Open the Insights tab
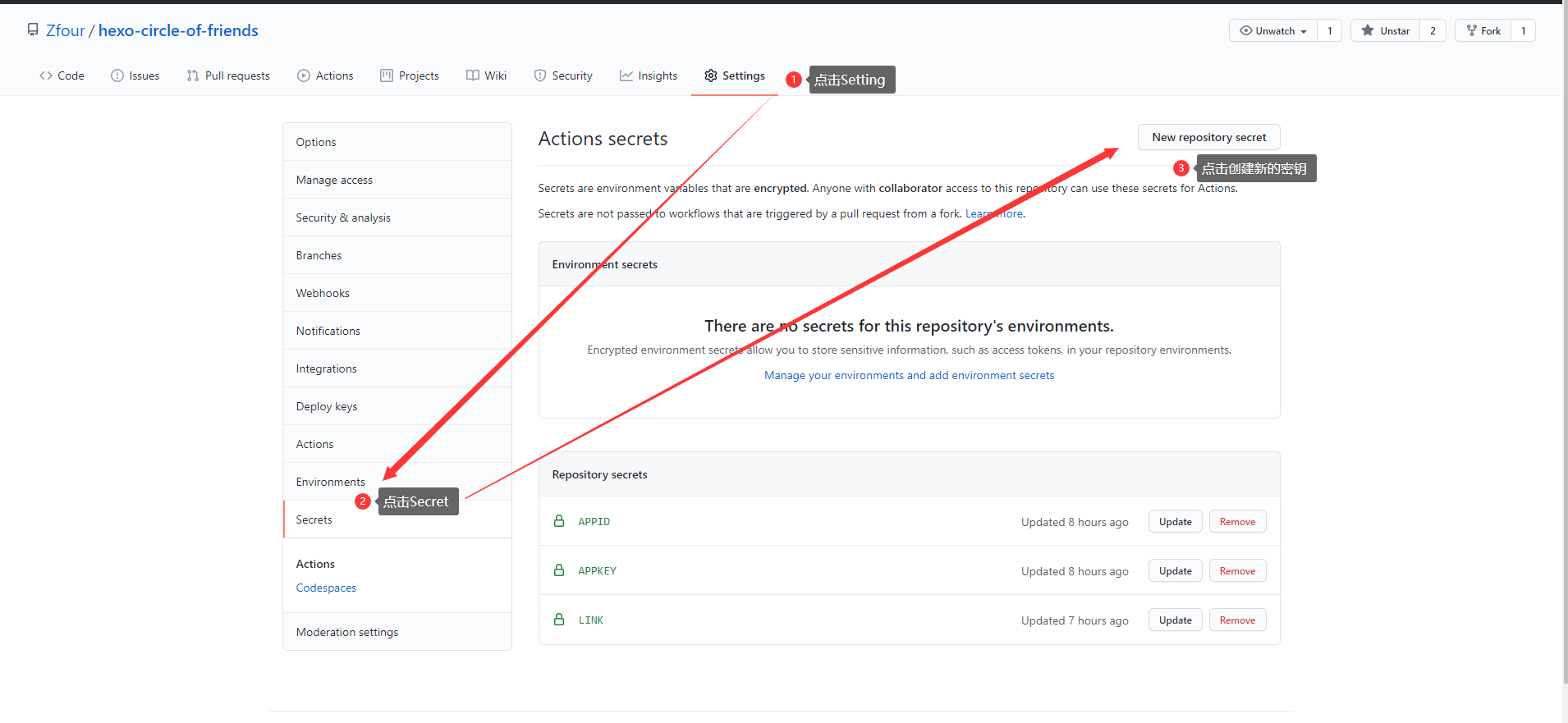 (x=649, y=76)
